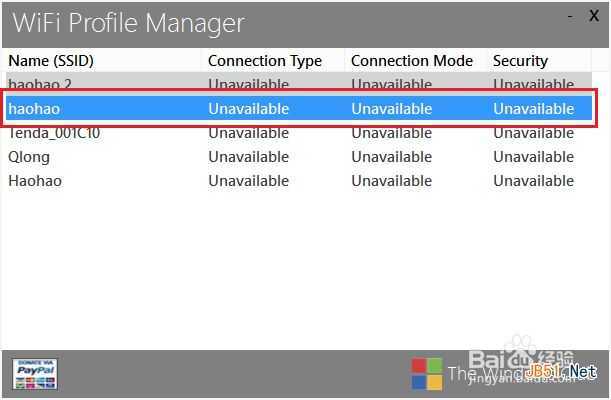Click Connection Mode value for Qlong
This screenshot has width=611, height=400.
click(x=391, y=157)
